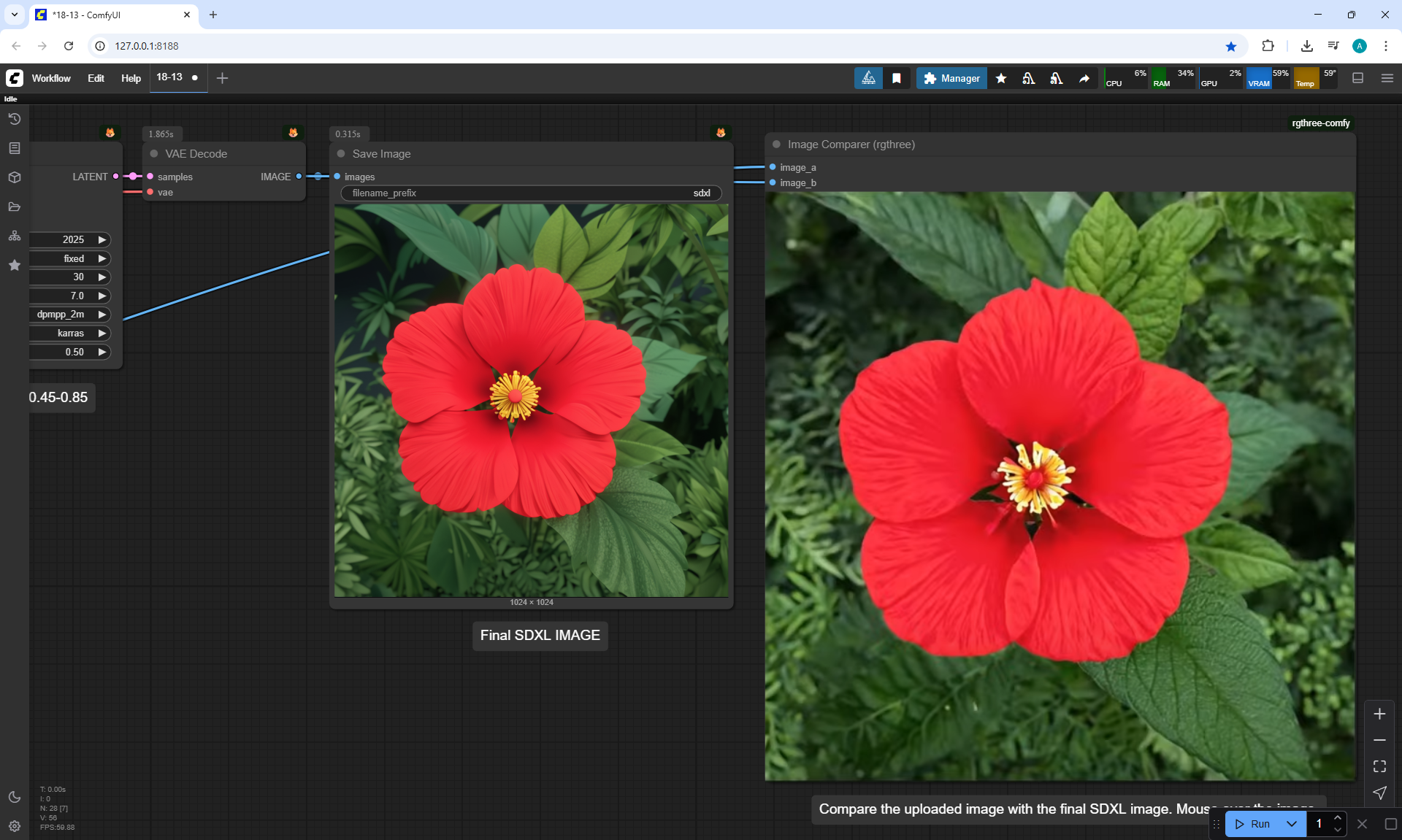The image size is (1402, 840).
Task: Open the Run button dropdown arrow
Action: point(1291,824)
